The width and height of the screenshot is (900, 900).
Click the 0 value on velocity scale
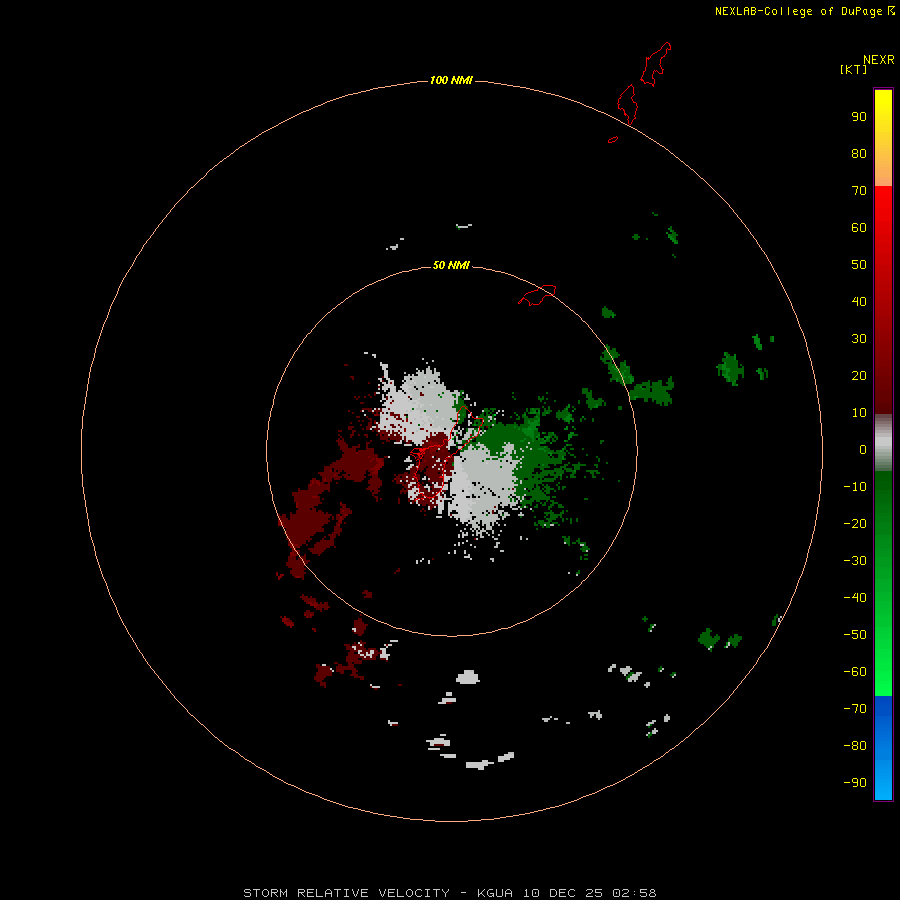[x=863, y=449]
